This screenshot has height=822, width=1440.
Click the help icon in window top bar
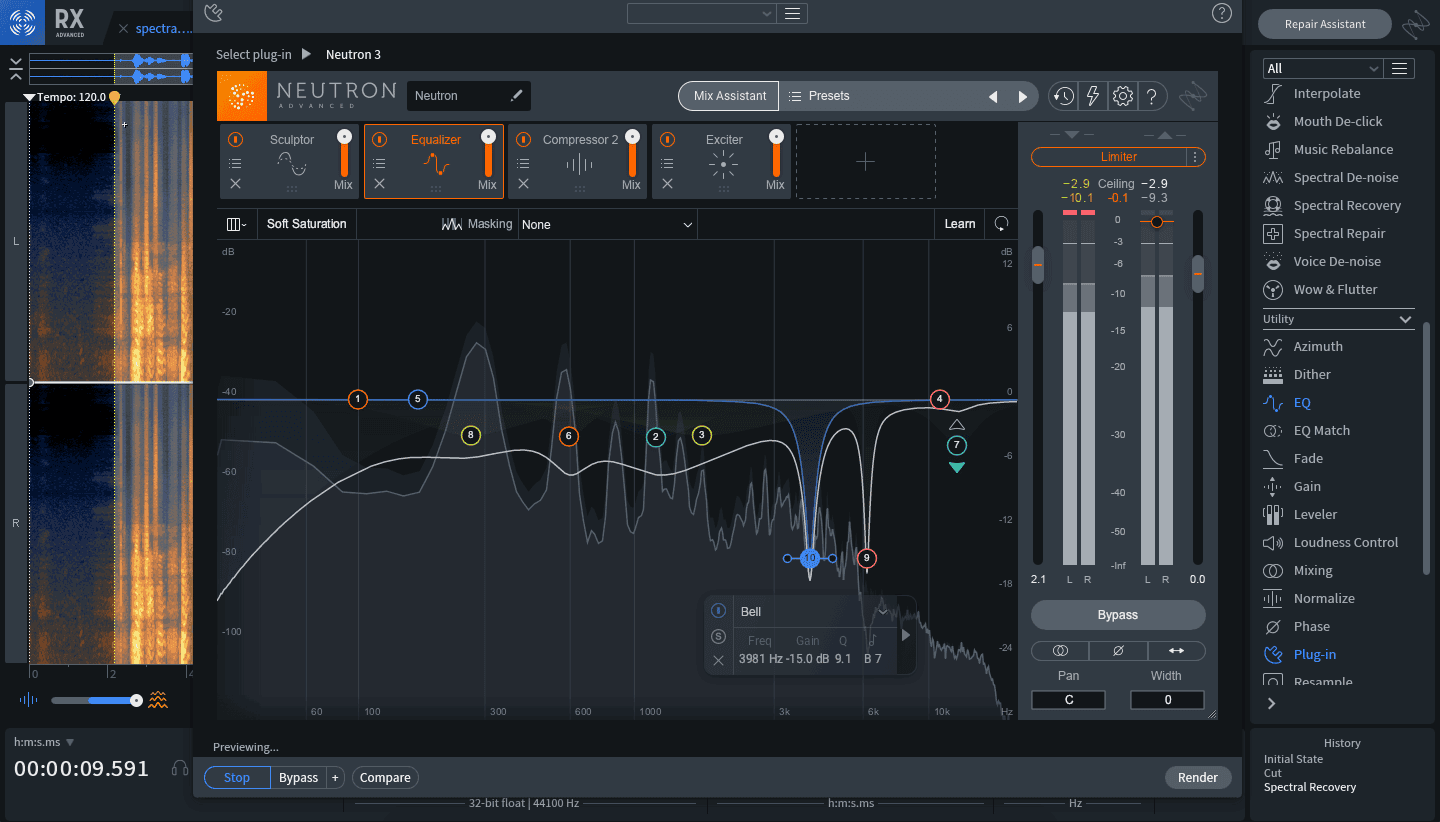pyautogui.click(x=1221, y=13)
